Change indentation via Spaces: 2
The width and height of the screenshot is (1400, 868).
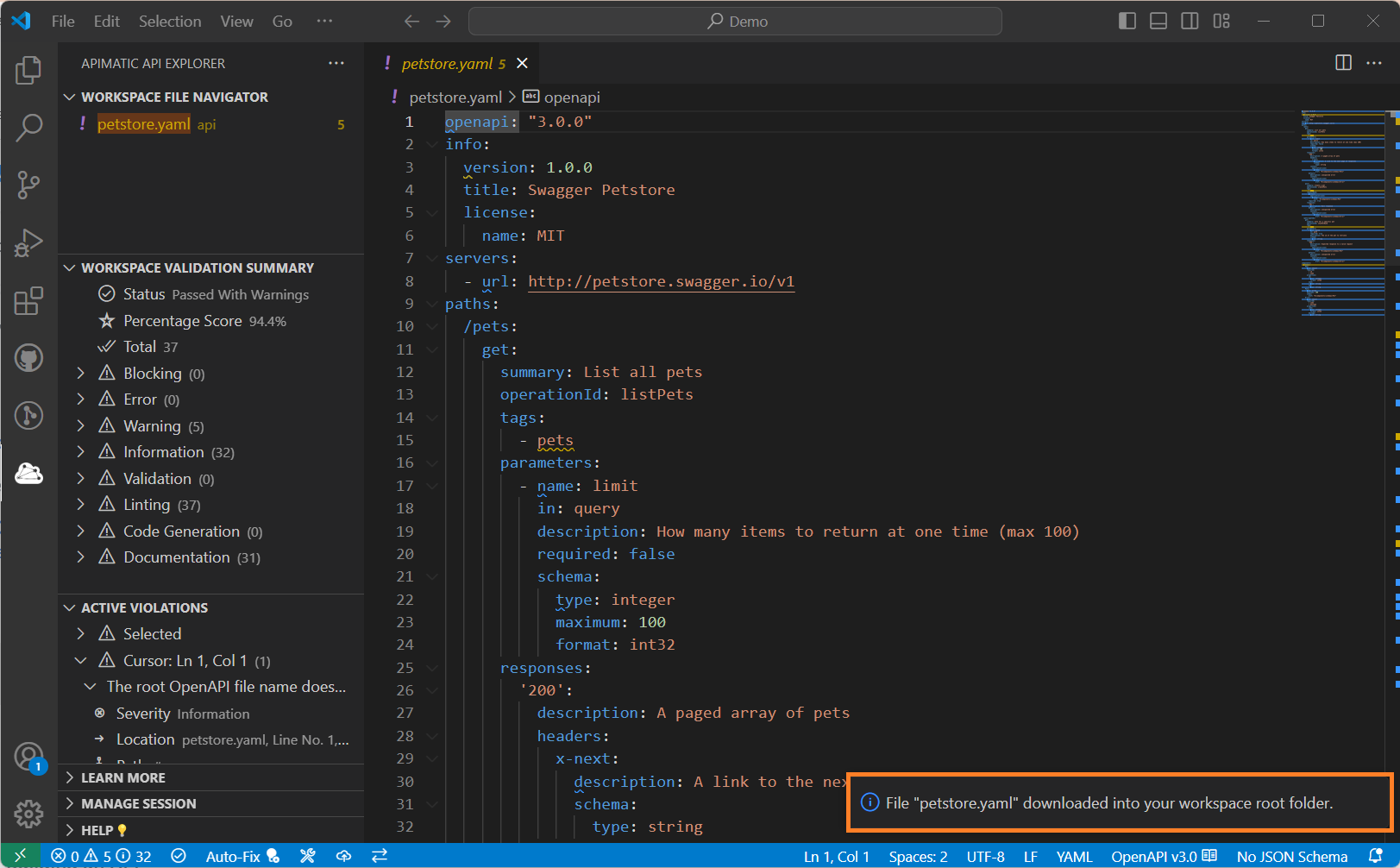pos(918,856)
